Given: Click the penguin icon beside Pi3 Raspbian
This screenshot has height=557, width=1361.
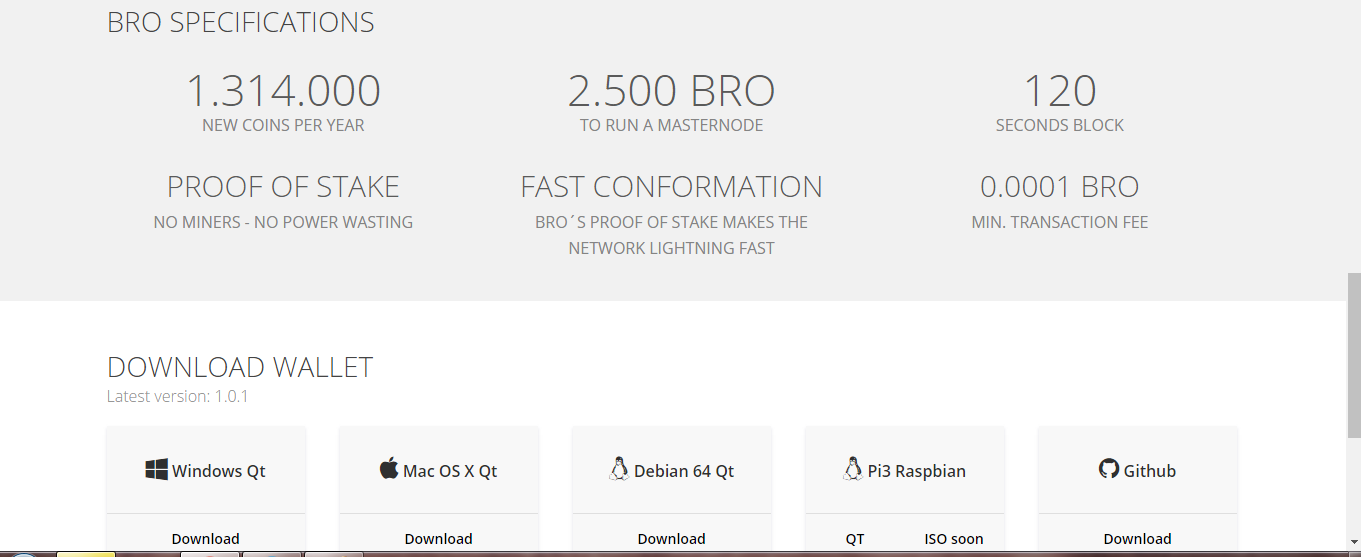Looking at the screenshot, I should [852, 469].
